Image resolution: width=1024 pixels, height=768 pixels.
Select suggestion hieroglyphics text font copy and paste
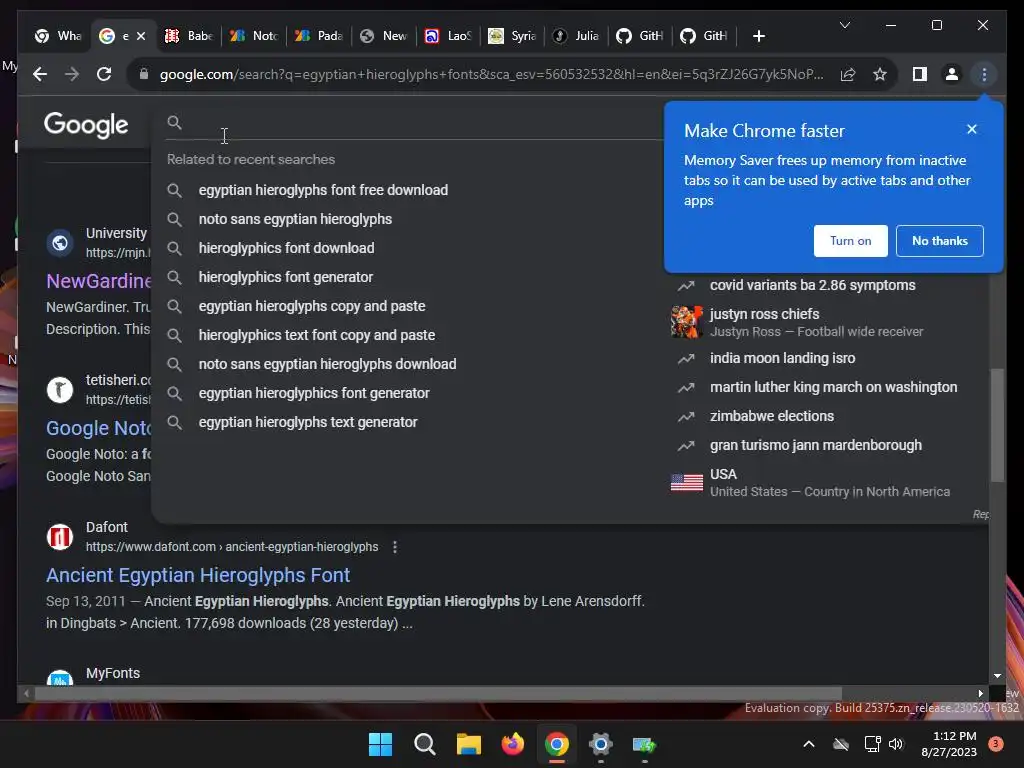coord(317,335)
